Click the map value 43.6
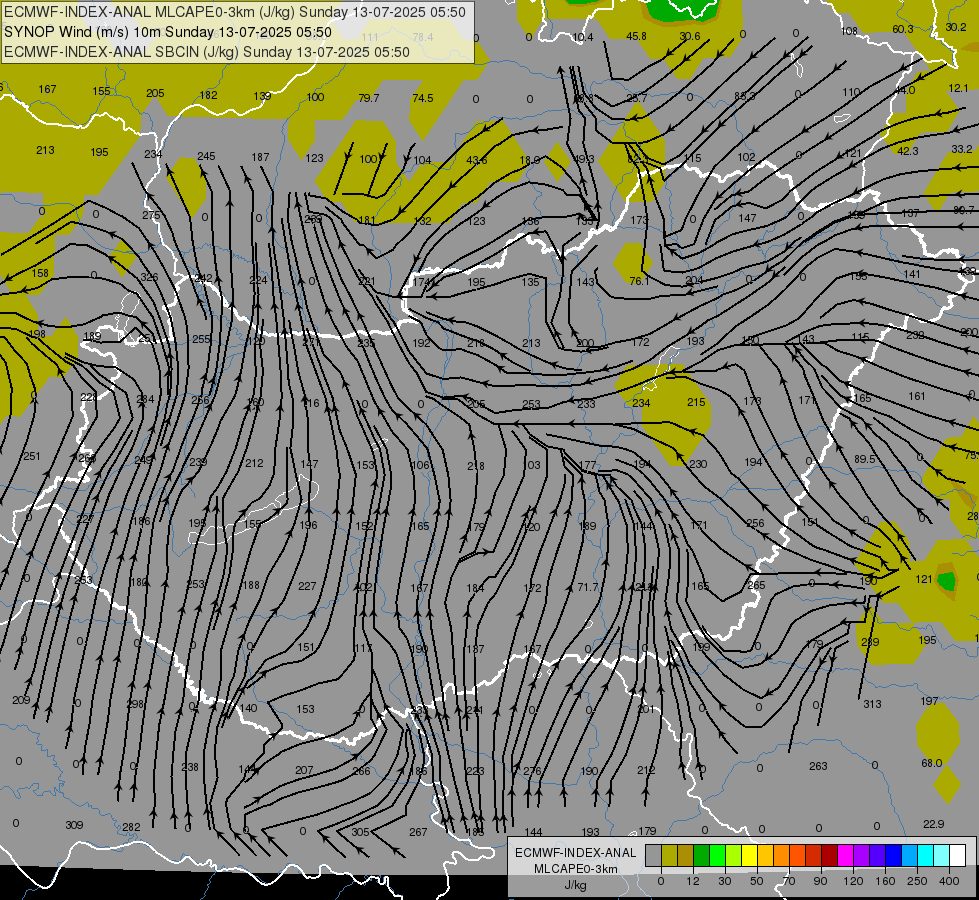This screenshot has height=900, width=979. [477, 160]
